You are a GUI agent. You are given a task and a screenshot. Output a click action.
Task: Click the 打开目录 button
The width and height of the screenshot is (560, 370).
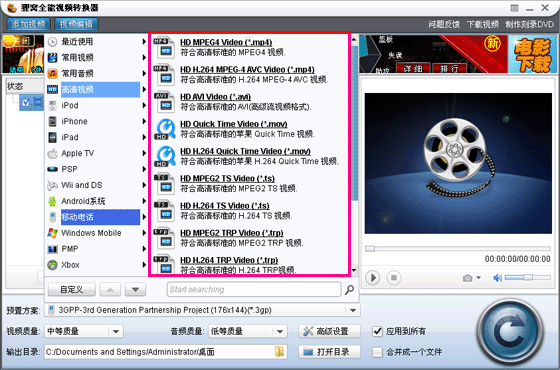coord(329,352)
